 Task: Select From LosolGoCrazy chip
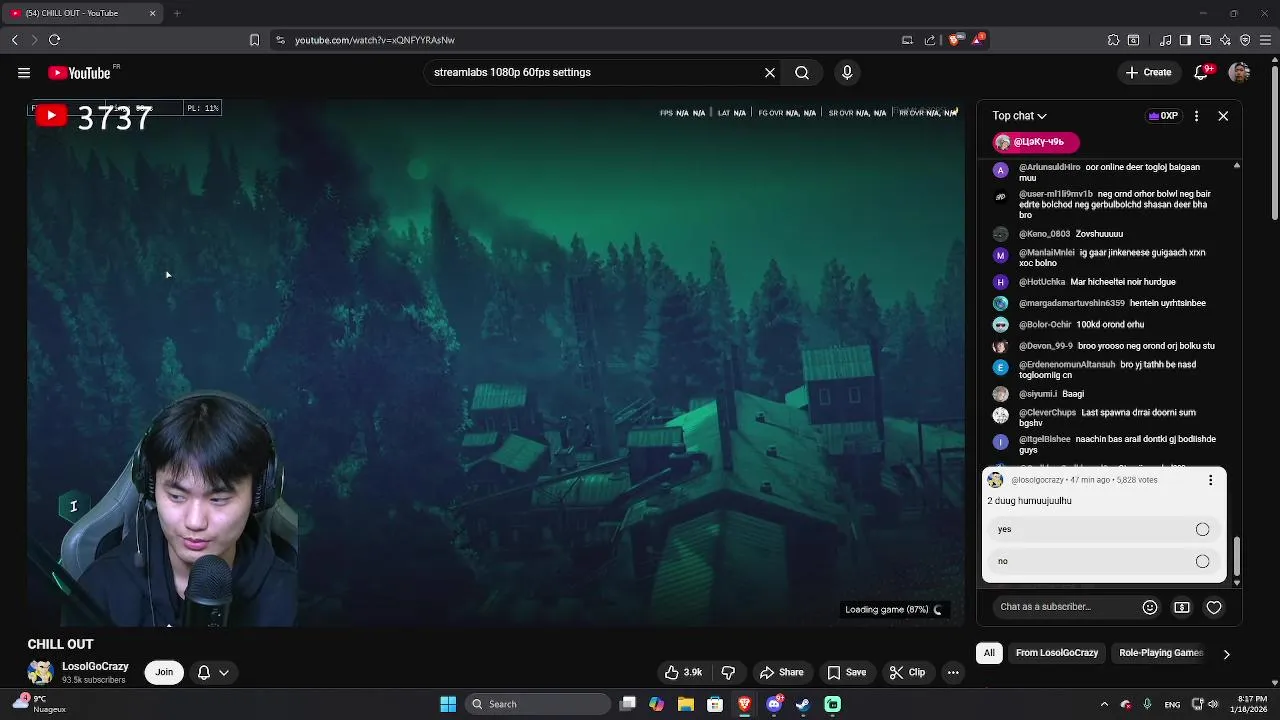coord(1057,653)
